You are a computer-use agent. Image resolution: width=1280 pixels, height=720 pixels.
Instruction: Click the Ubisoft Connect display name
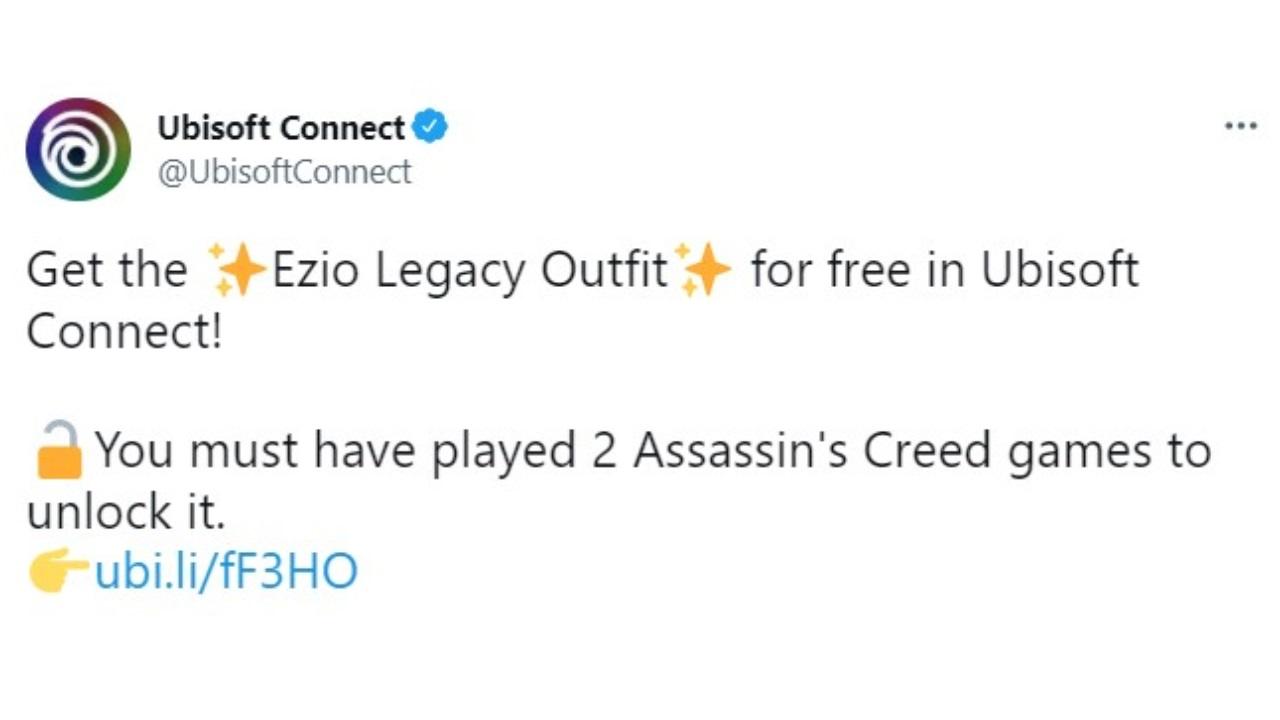pyautogui.click(x=281, y=128)
